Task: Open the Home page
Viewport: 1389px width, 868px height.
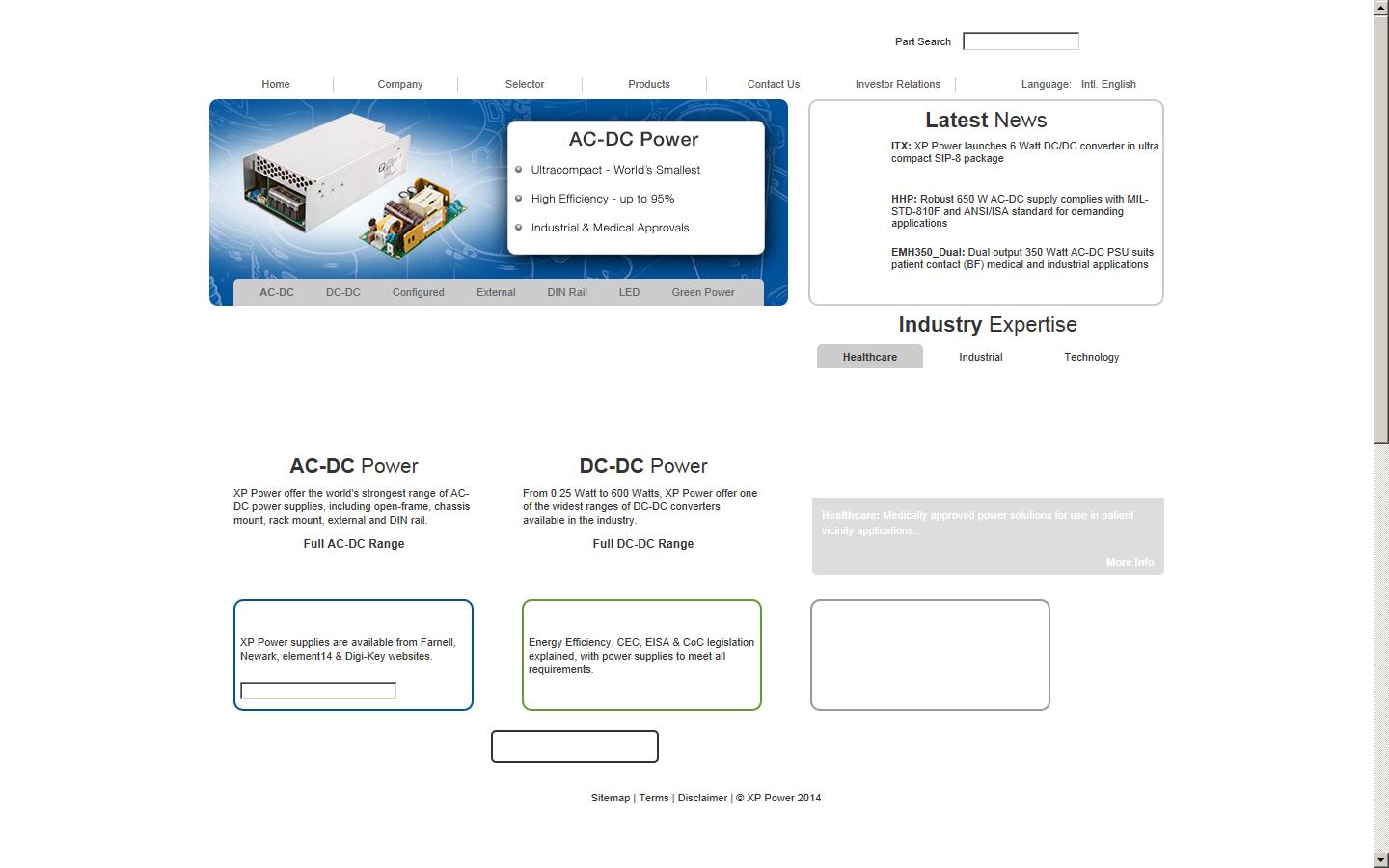Action: coord(276,84)
